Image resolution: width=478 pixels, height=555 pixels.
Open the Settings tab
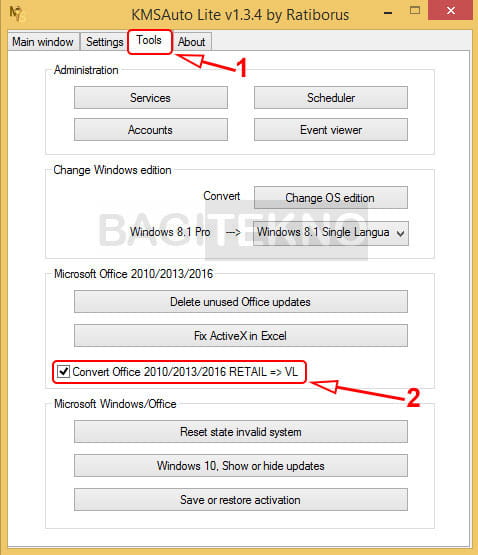click(104, 42)
